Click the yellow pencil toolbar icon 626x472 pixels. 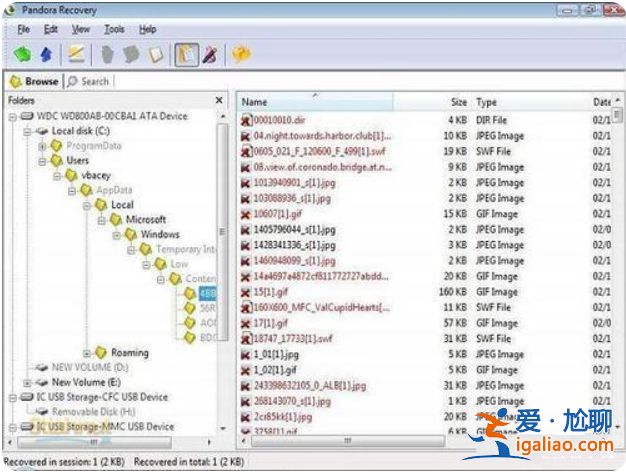pos(76,54)
